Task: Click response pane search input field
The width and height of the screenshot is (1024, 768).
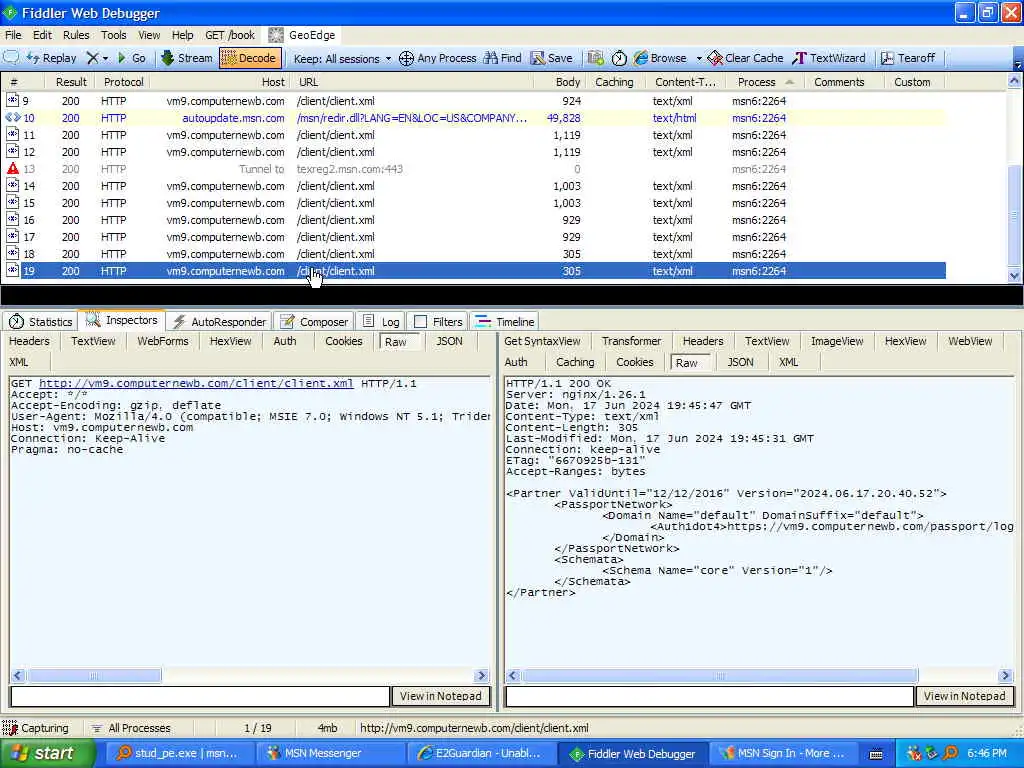Action: point(709,696)
